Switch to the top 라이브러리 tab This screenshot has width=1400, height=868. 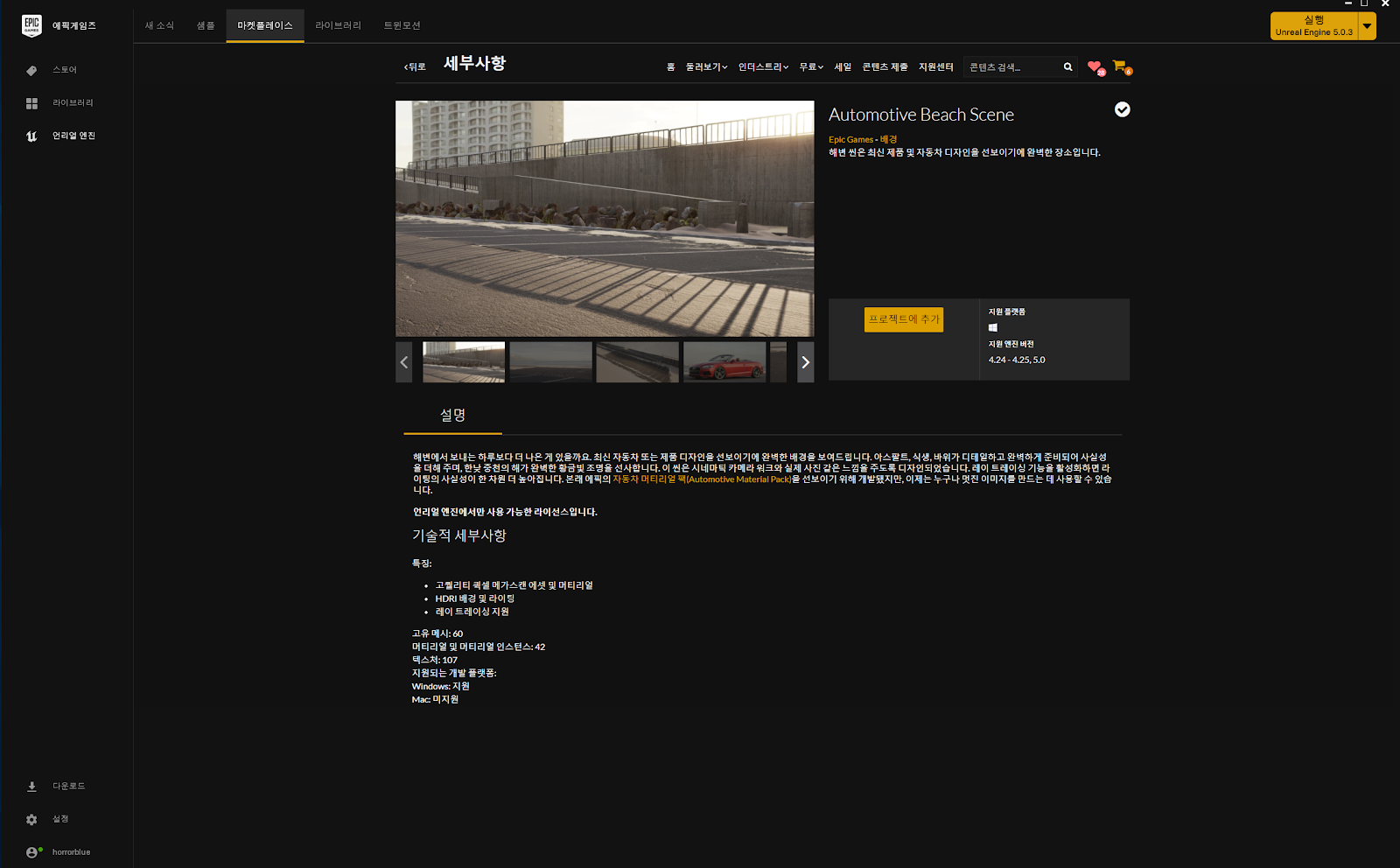click(x=338, y=26)
